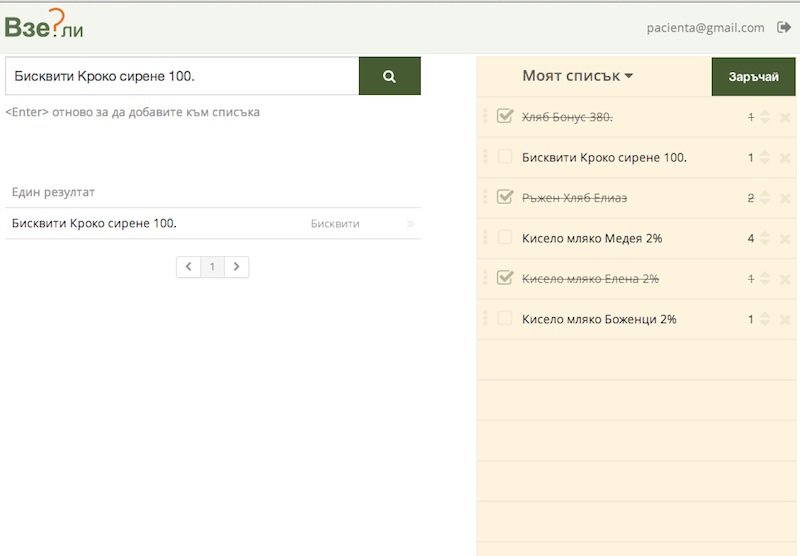
Task: Focus the product search input field
Action: click(x=182, y=76)
